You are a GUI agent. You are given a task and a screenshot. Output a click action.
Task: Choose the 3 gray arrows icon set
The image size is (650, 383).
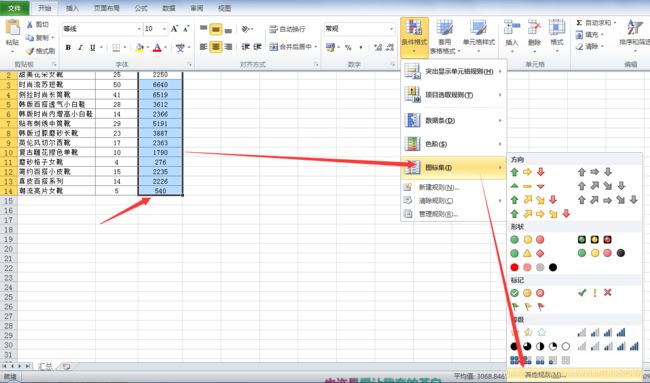coord(594,172)
